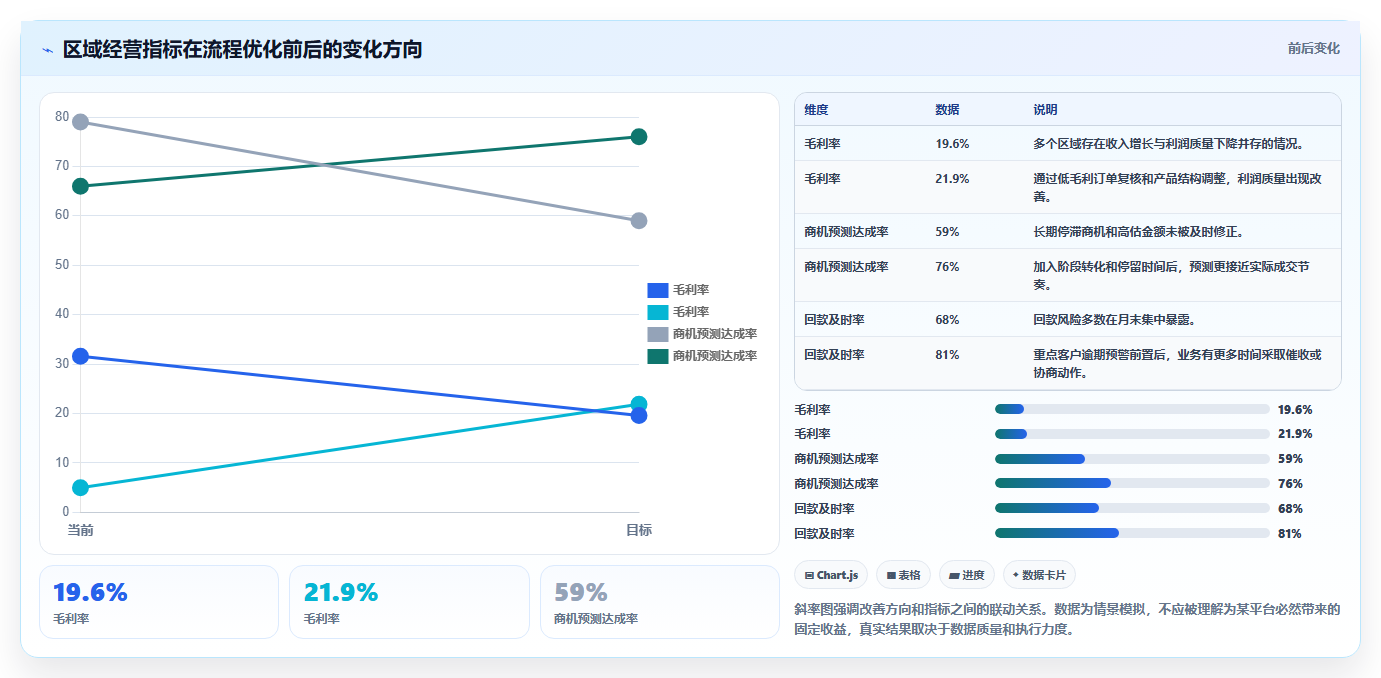Select the blue data point at 当前
This screenshot has height=678, width=1381.
pyautogui.click(x=81, y=356)
